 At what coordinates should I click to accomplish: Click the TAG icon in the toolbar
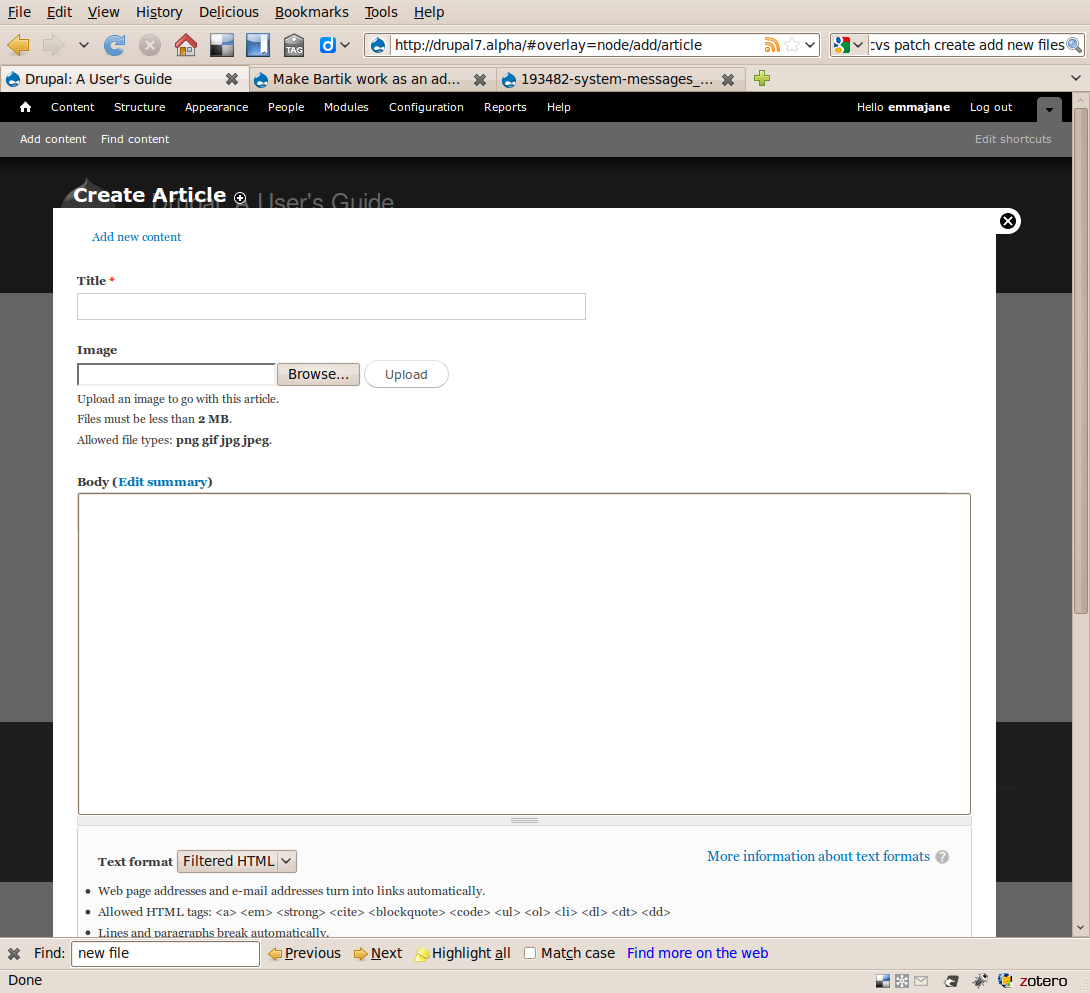coord(293,45)
